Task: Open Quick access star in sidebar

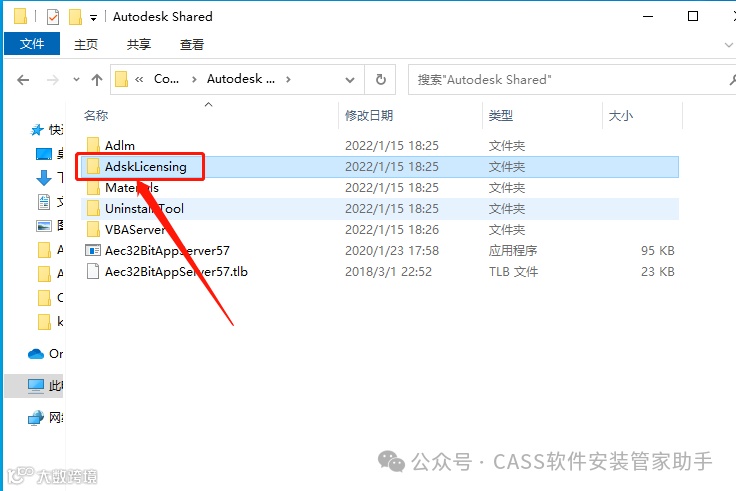Action: [37, 130]
